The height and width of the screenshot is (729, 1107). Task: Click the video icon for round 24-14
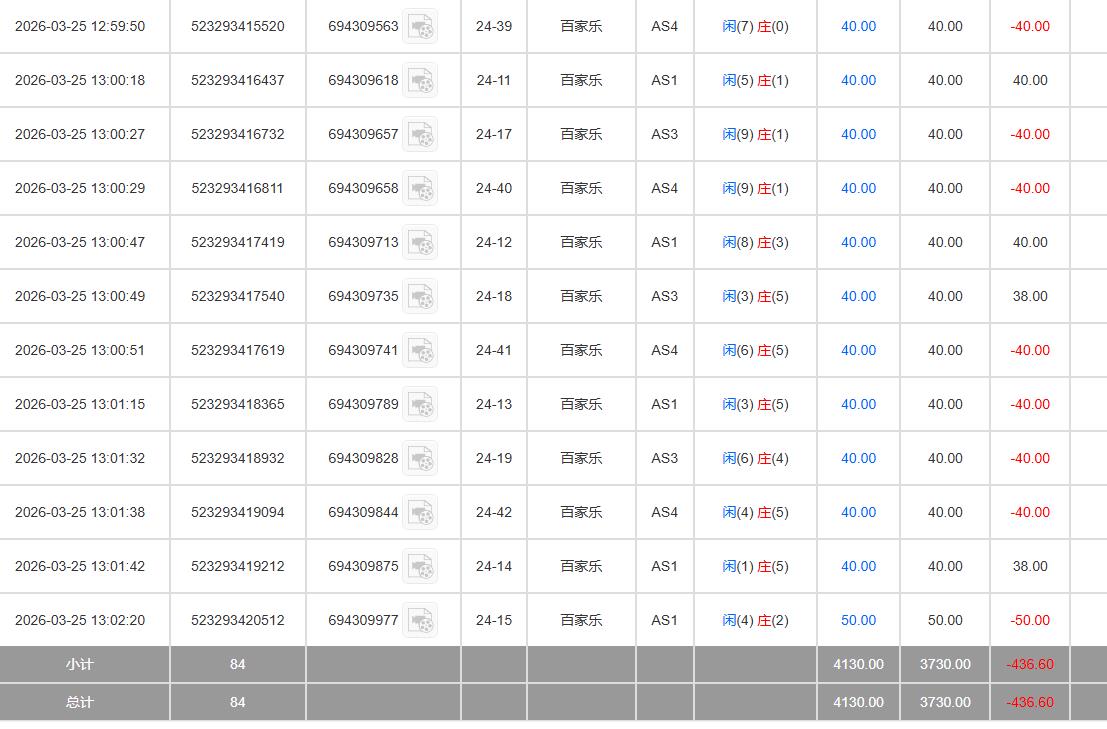(421, 566)
